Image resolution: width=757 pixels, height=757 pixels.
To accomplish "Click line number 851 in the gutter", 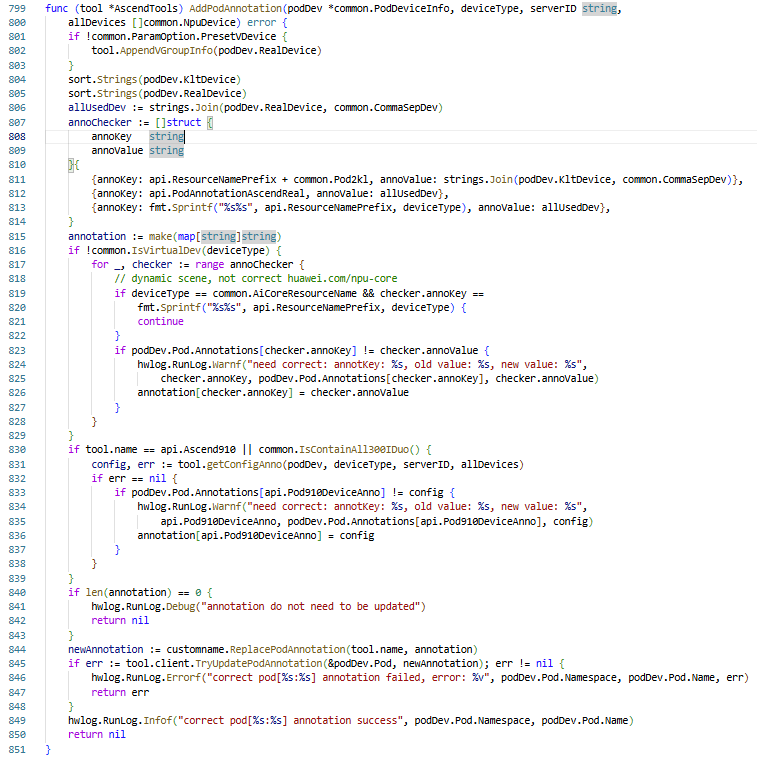I will point(17,749).
